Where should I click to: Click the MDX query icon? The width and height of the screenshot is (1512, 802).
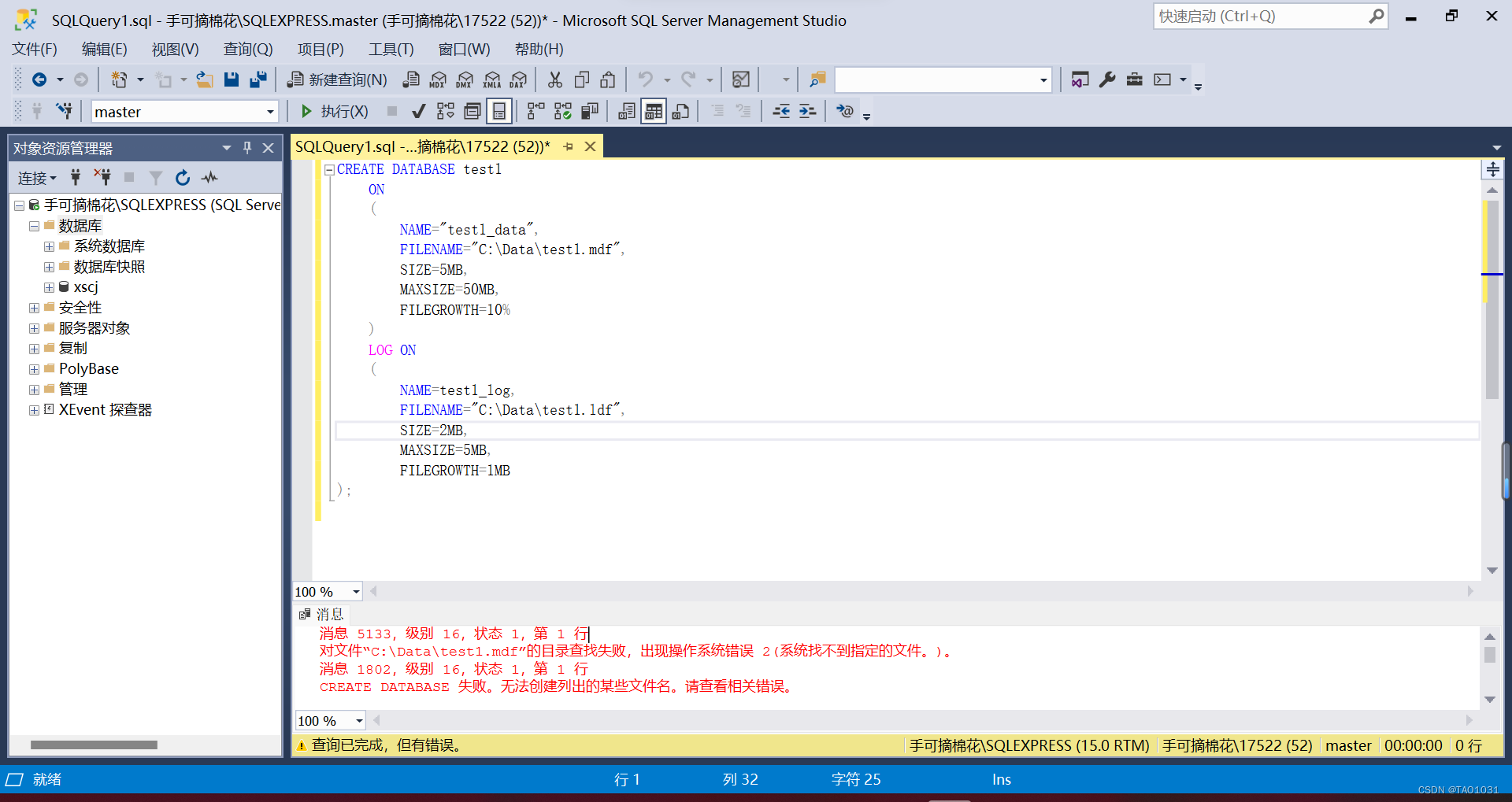coord(438,79)
